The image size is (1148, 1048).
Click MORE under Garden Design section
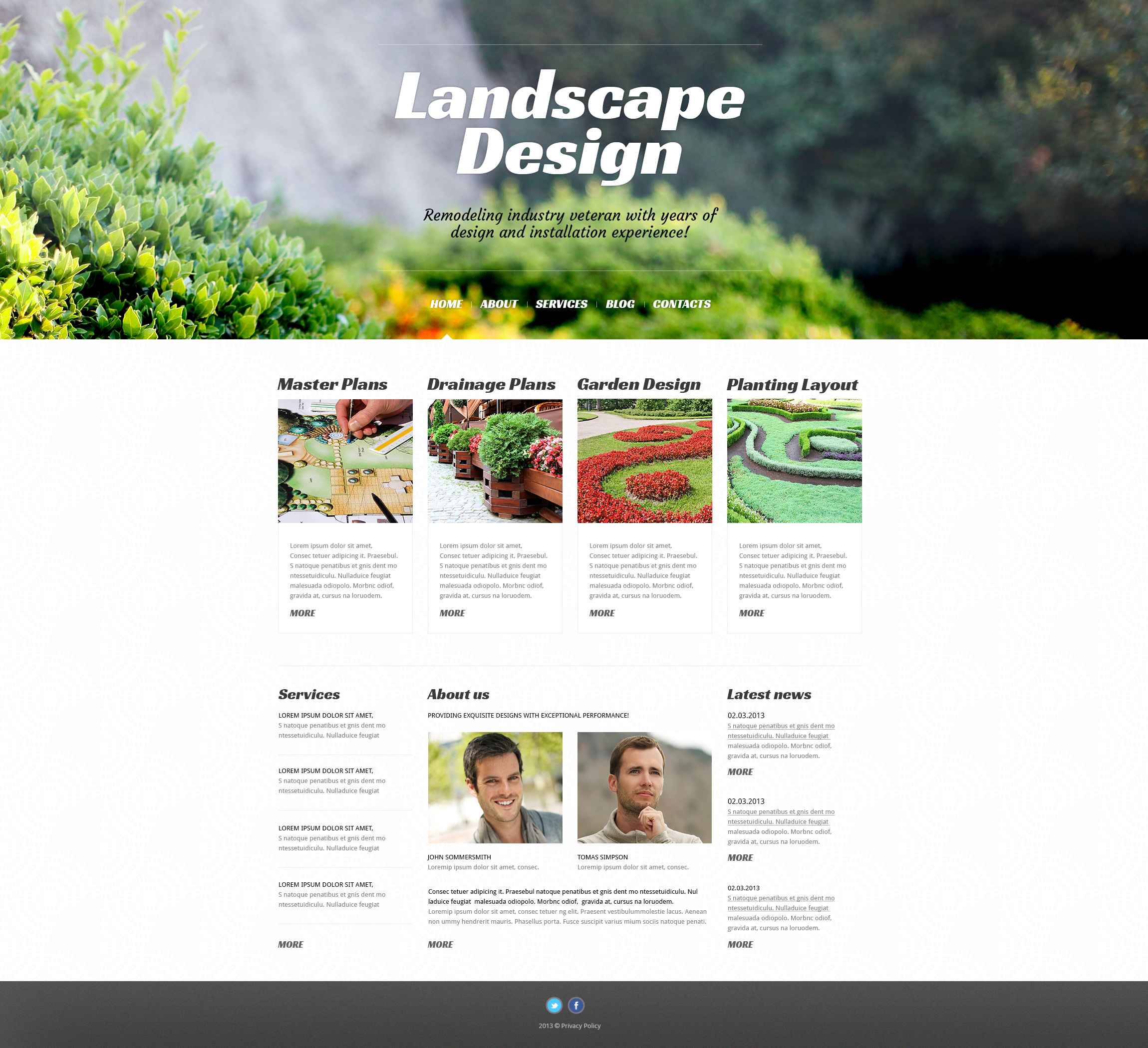[x=600, y=614]
